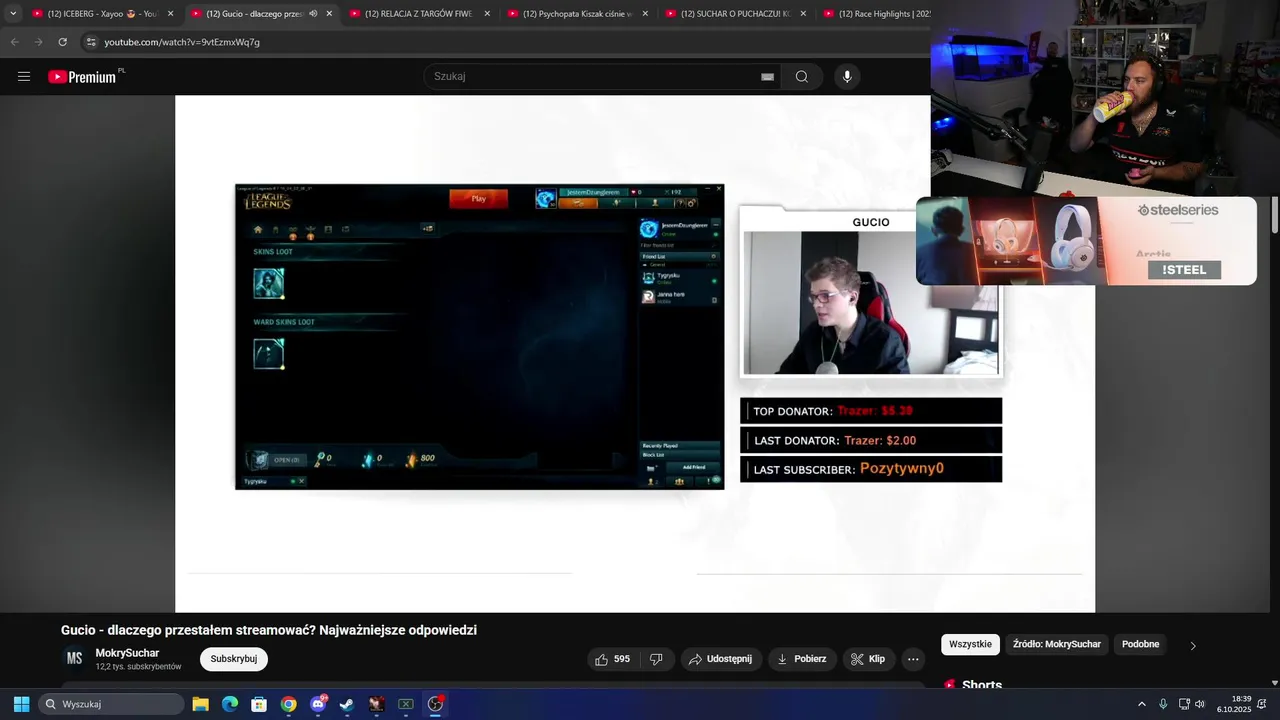Start voice search with microphone button

coord(847,77)
